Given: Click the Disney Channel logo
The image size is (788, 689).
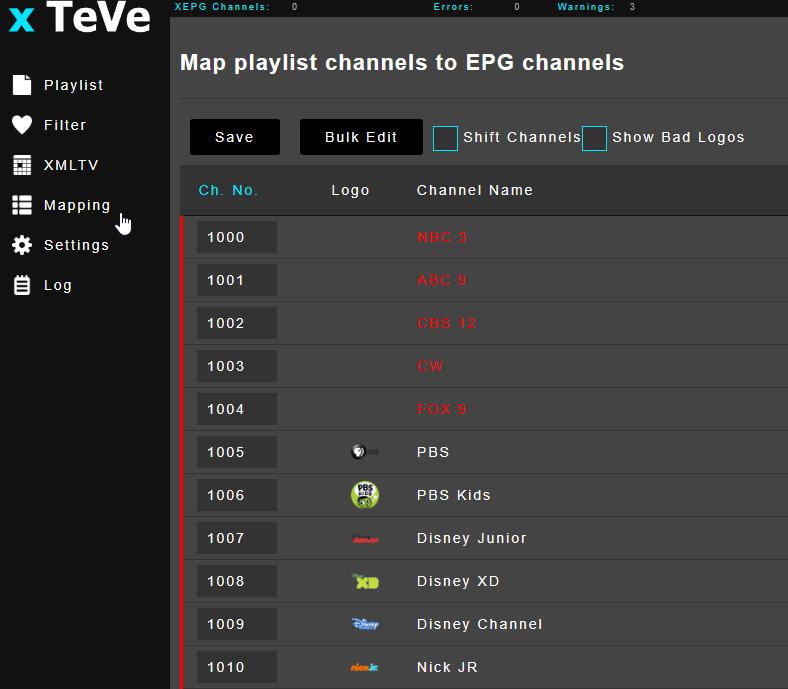Looking at the screenshot, I should (365, 624).
